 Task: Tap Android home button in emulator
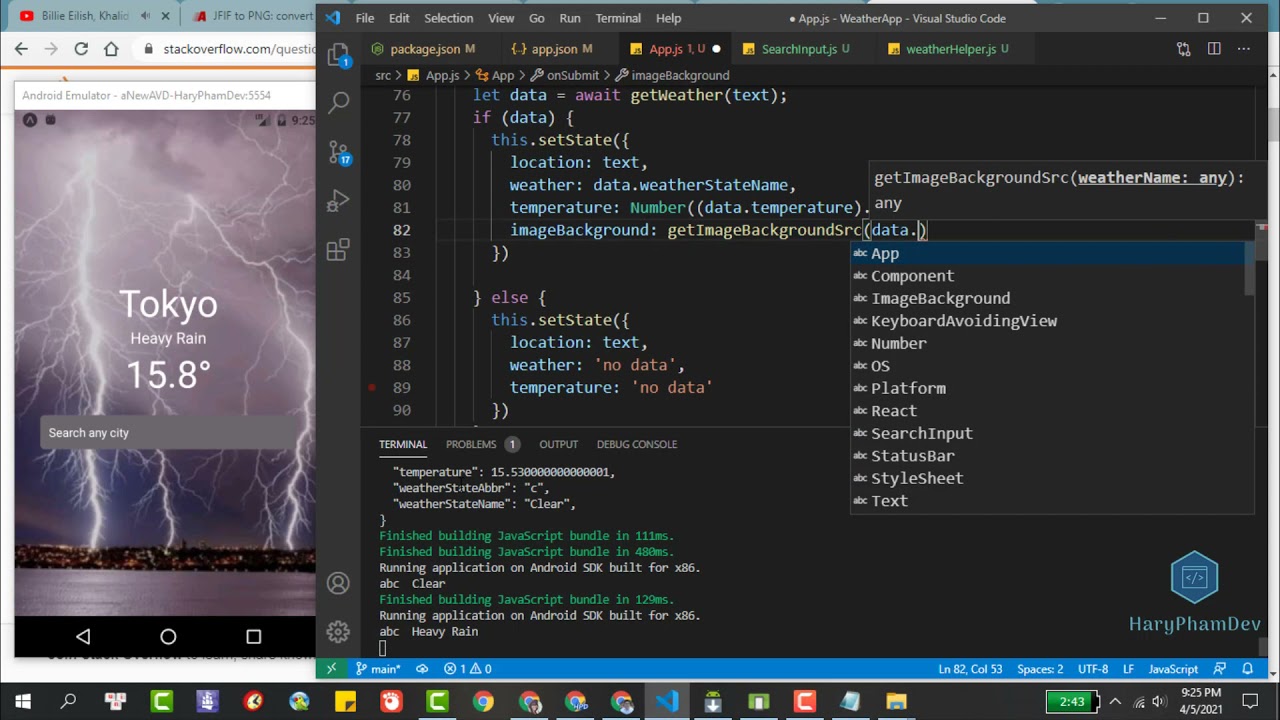(168, 636)
